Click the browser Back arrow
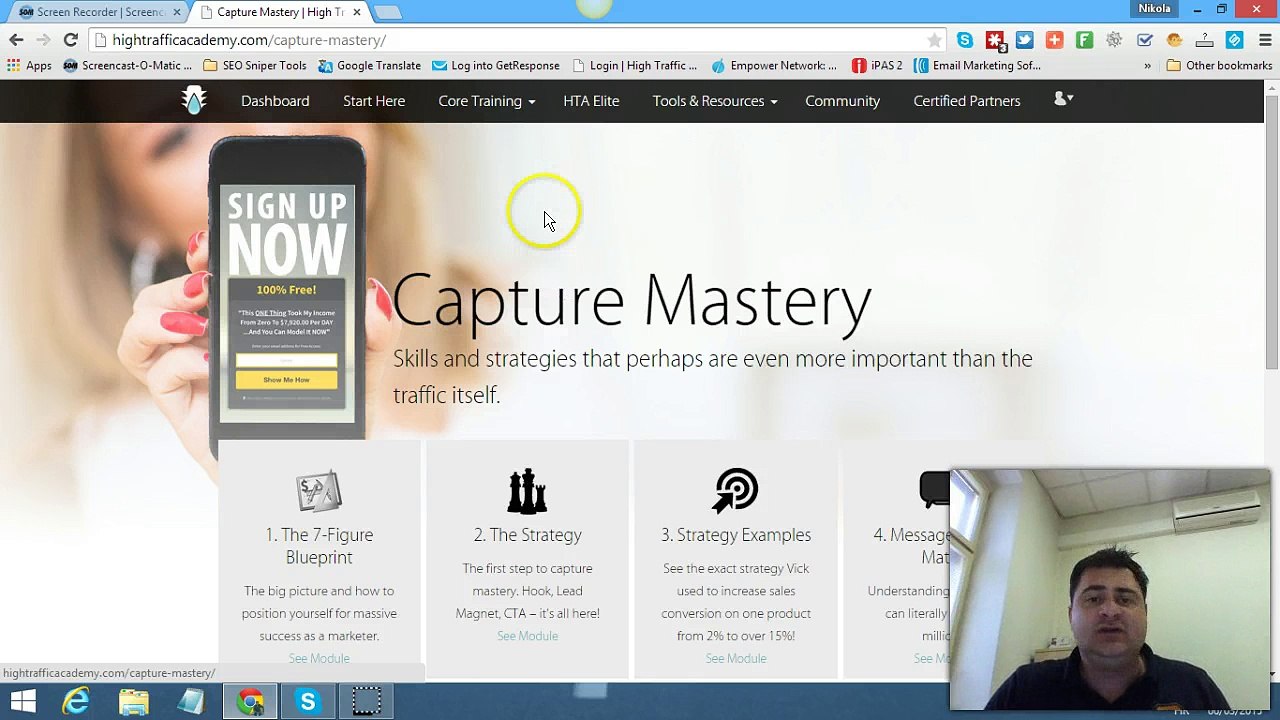The image size is (1280, 720). pyautogui.click(x=16, y=40)
